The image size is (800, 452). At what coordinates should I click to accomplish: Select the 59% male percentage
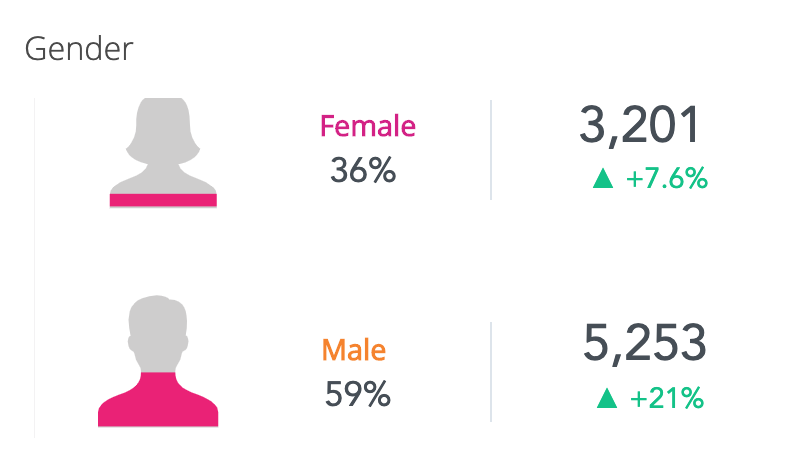coord(357,394)
